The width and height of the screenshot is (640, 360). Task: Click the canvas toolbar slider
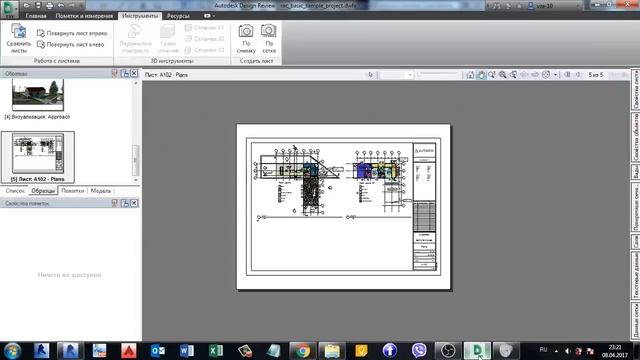point(439,75)
